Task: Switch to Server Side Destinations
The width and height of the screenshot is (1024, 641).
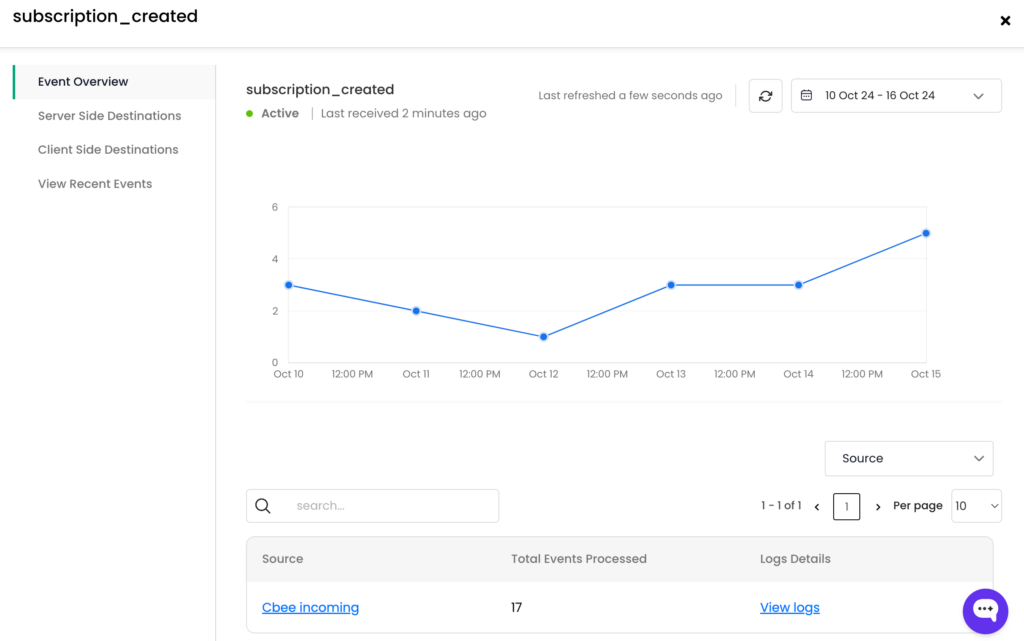Action: point(109,116)
